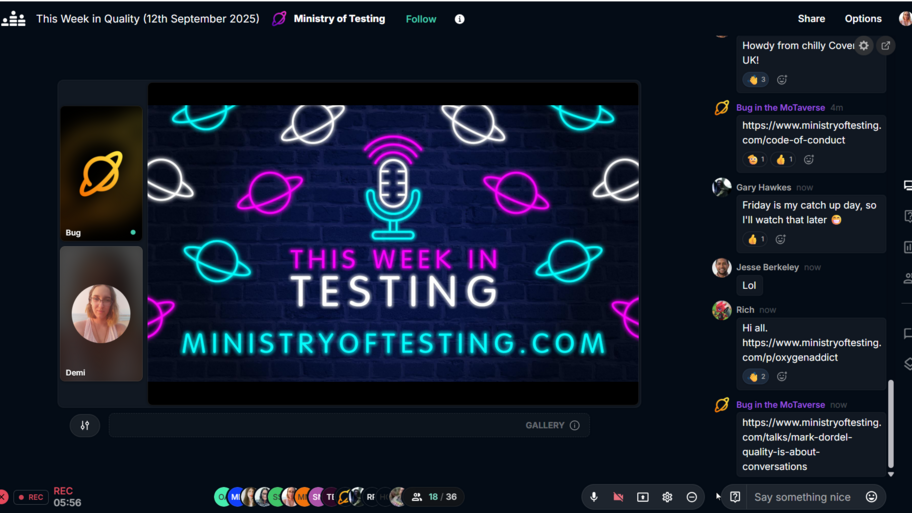Open the code-of-conduct link in chat
The height and width of the screenshot is (513, 912).
pos(811,133)
